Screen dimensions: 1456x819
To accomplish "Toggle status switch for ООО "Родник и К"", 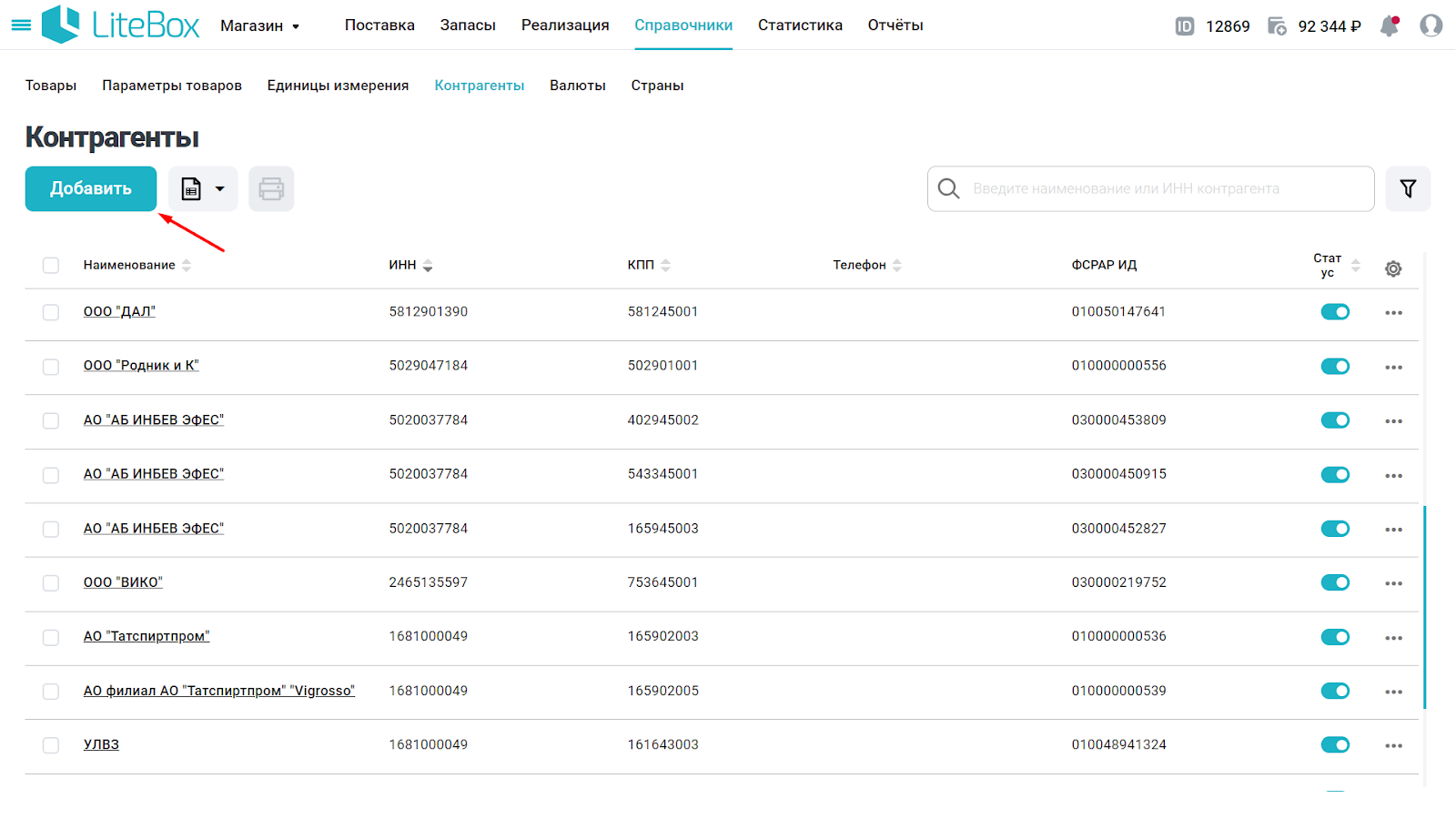I will pos(1335,366).
